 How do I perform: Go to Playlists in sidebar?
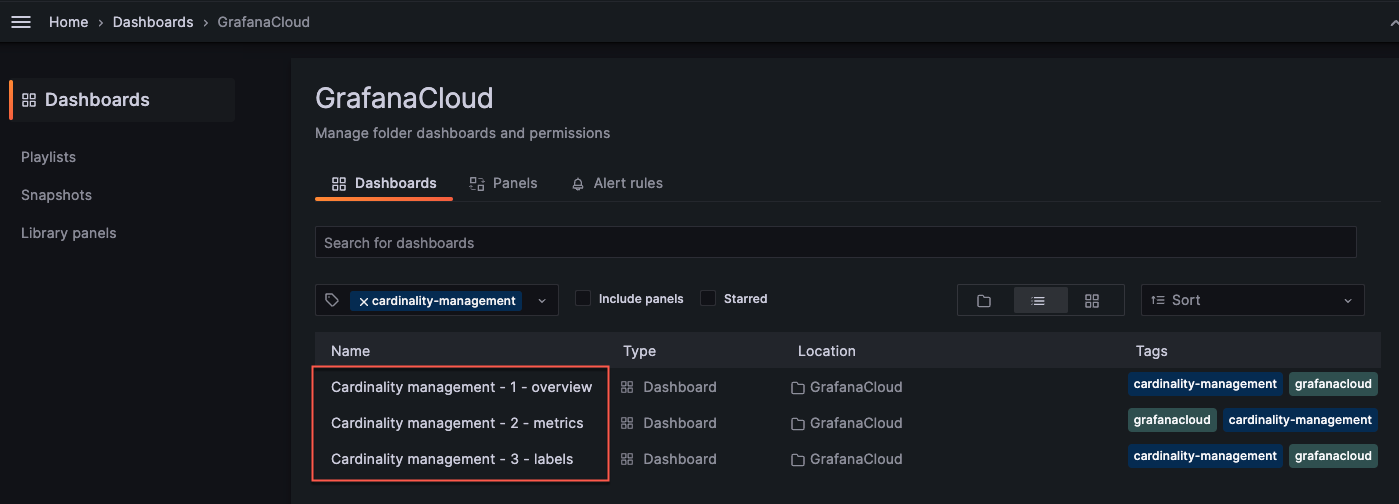(48, 157)
